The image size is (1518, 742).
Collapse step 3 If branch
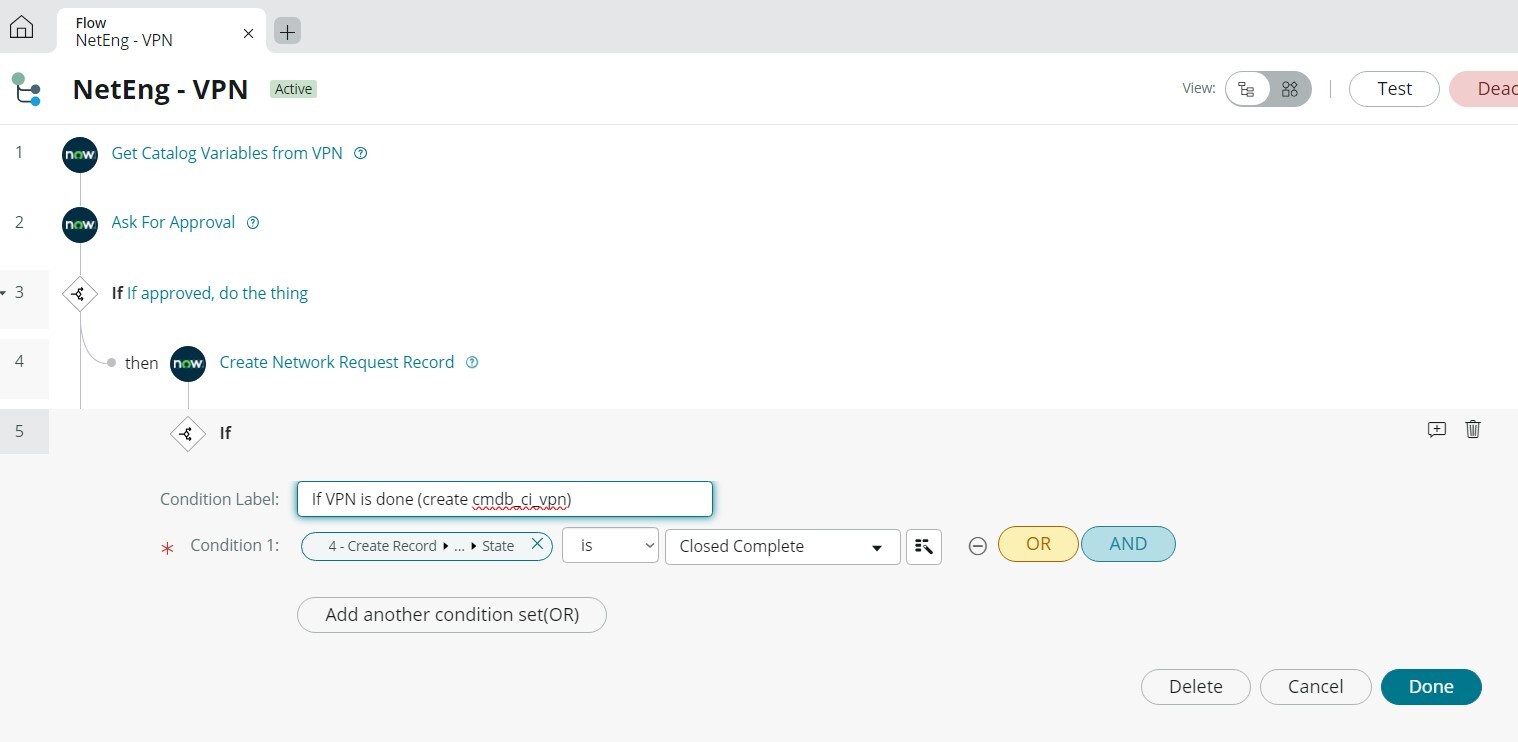4,293
